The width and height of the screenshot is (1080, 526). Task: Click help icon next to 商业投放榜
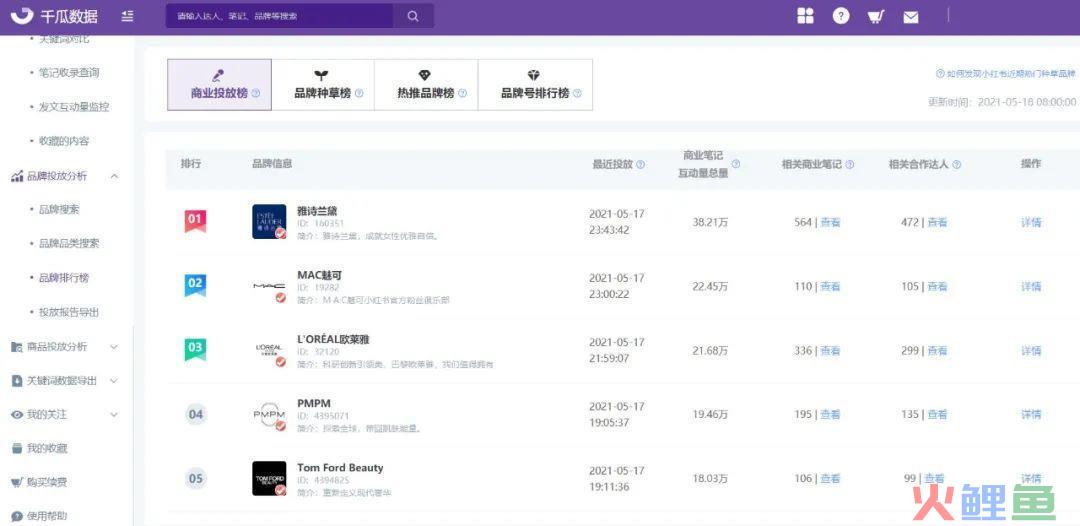point(256,94)
